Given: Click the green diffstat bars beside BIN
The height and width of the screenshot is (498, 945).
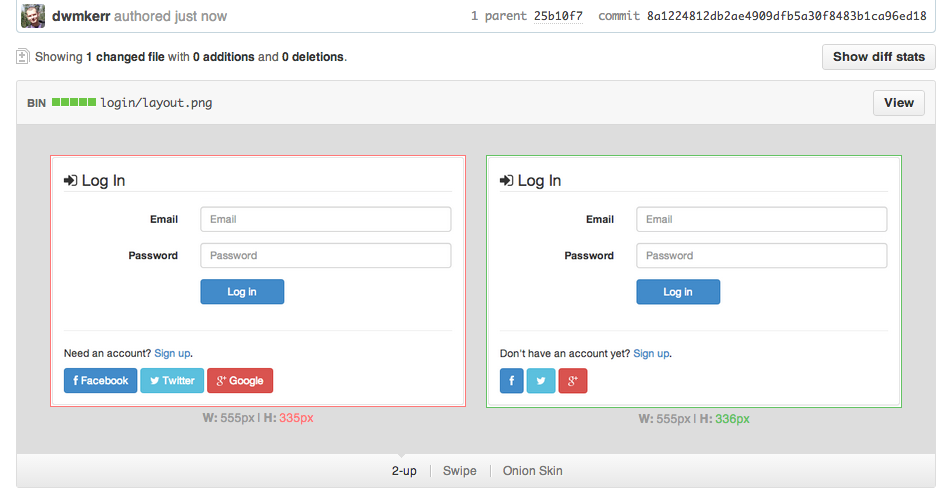Looking at the screenshot, I should (x=74, y=102).
